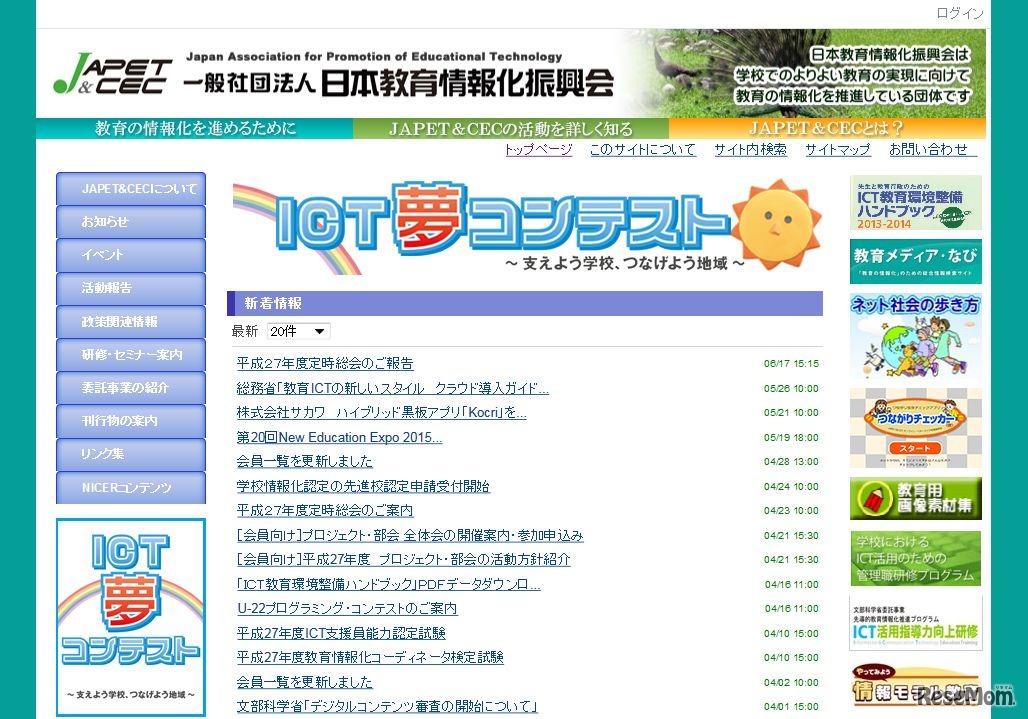Click 教育メディア・なび banner
The image size is (1028, 719).
click(x=915, y=262)
